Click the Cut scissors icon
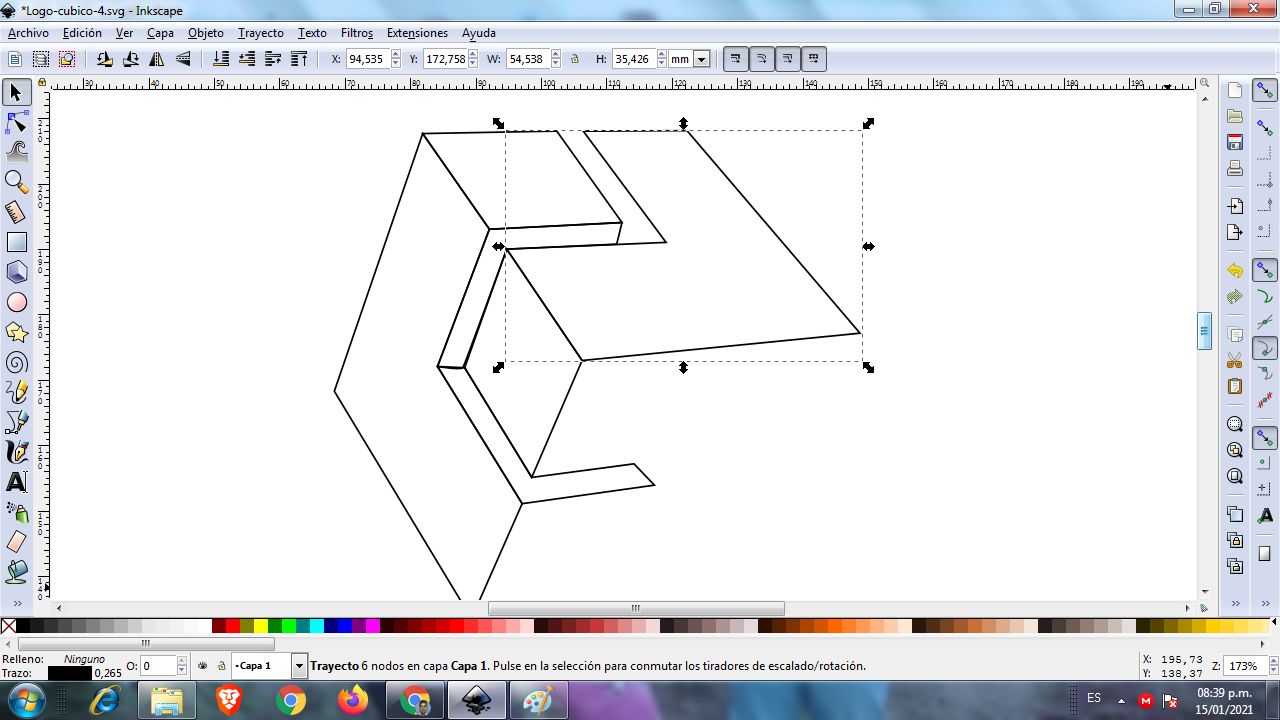 [x=1235, y=360]
